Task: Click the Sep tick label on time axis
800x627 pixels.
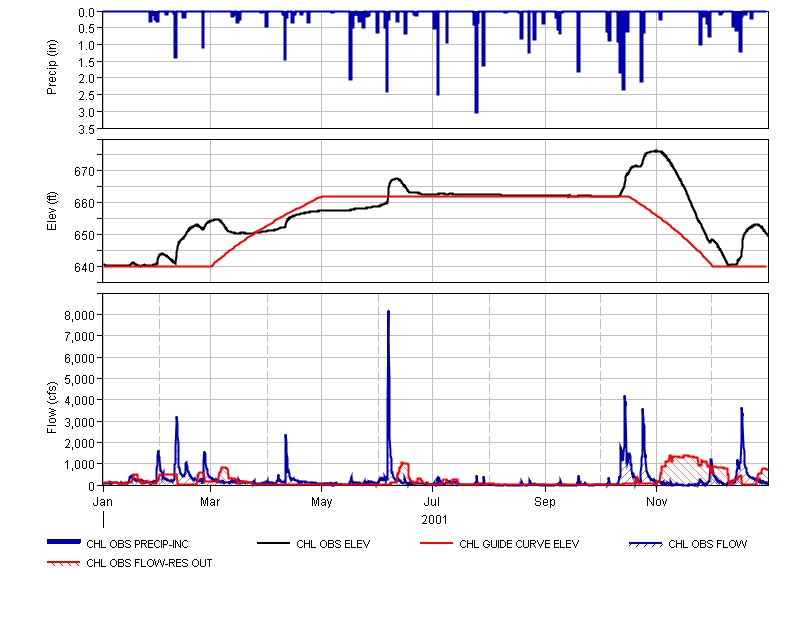Action: 545,502
